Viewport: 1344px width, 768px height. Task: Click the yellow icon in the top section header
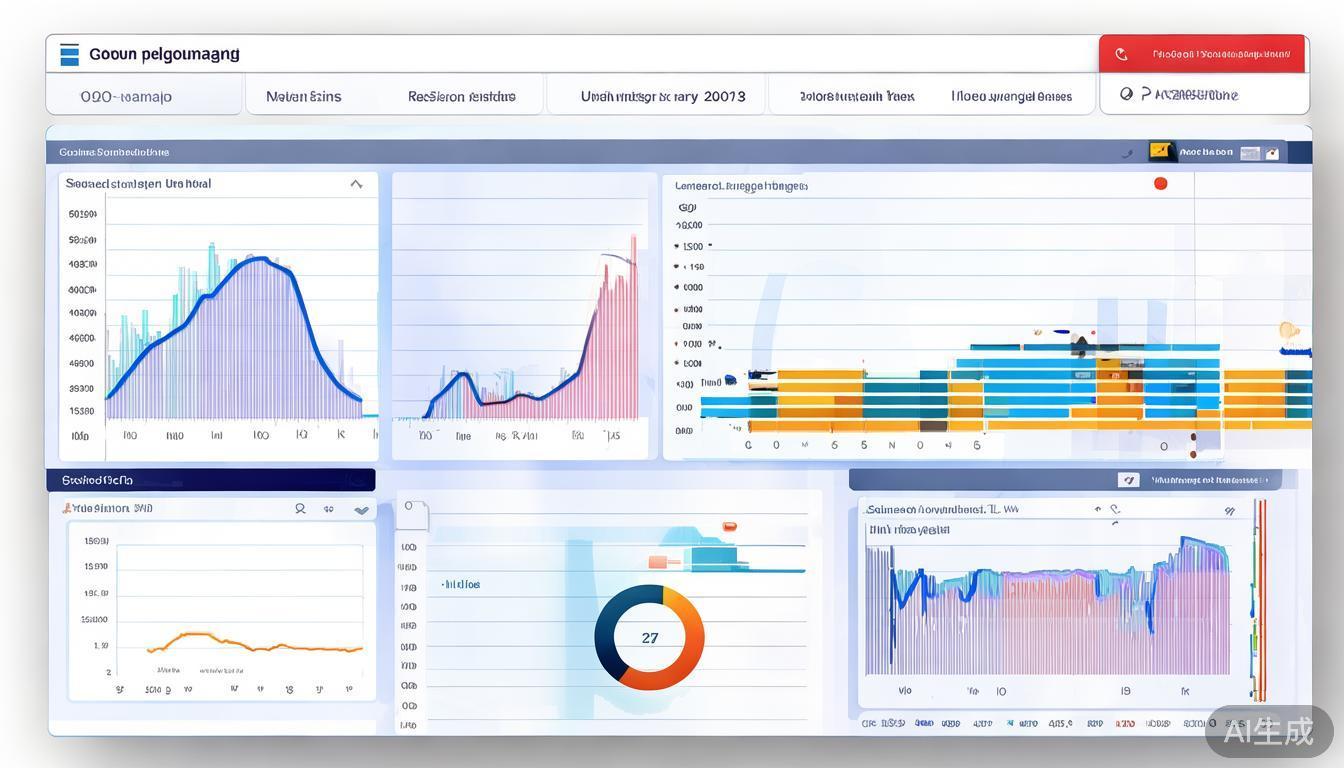coord(1161,151)
